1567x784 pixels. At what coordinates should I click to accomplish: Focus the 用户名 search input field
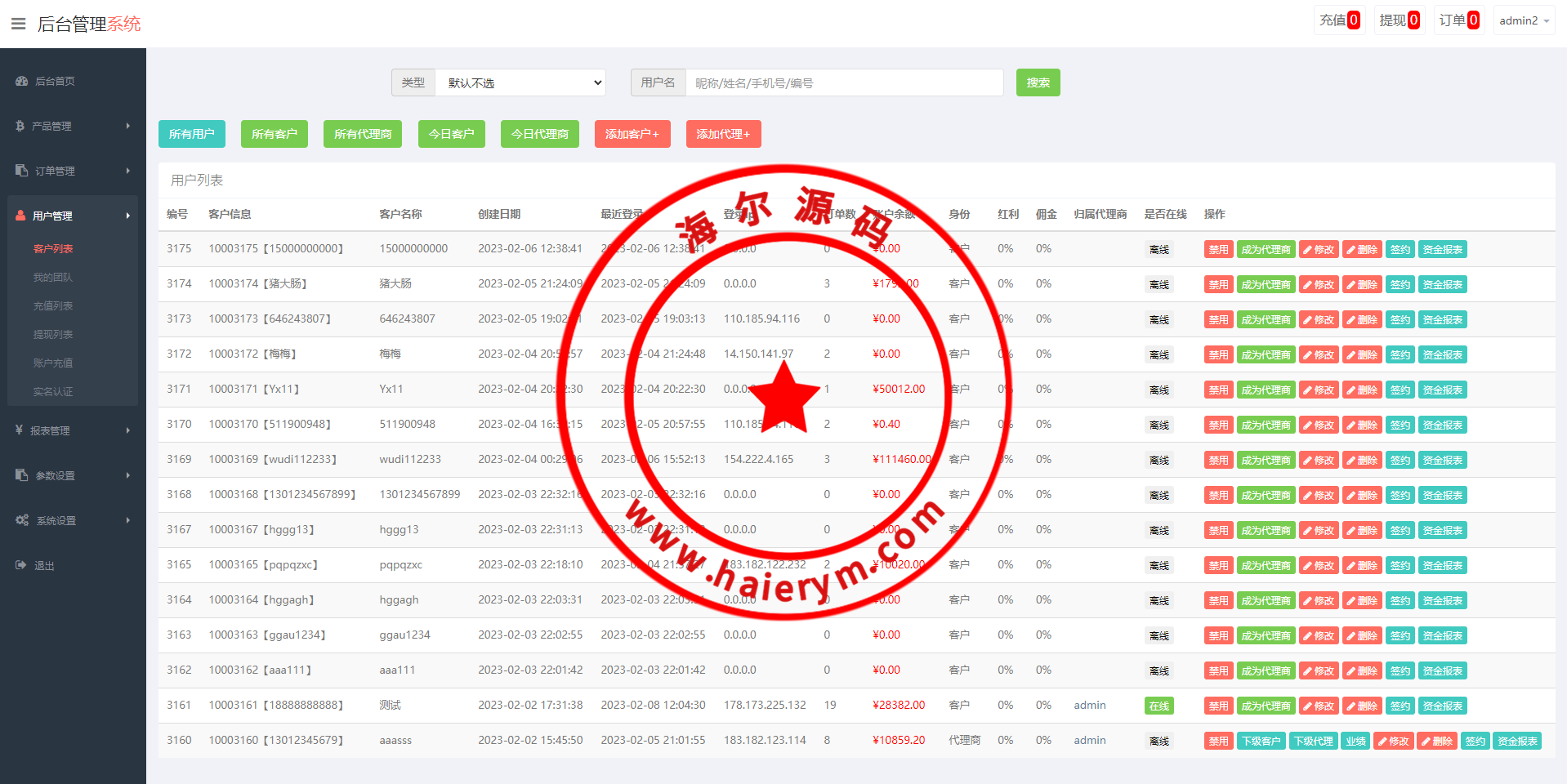pos(843,82)
